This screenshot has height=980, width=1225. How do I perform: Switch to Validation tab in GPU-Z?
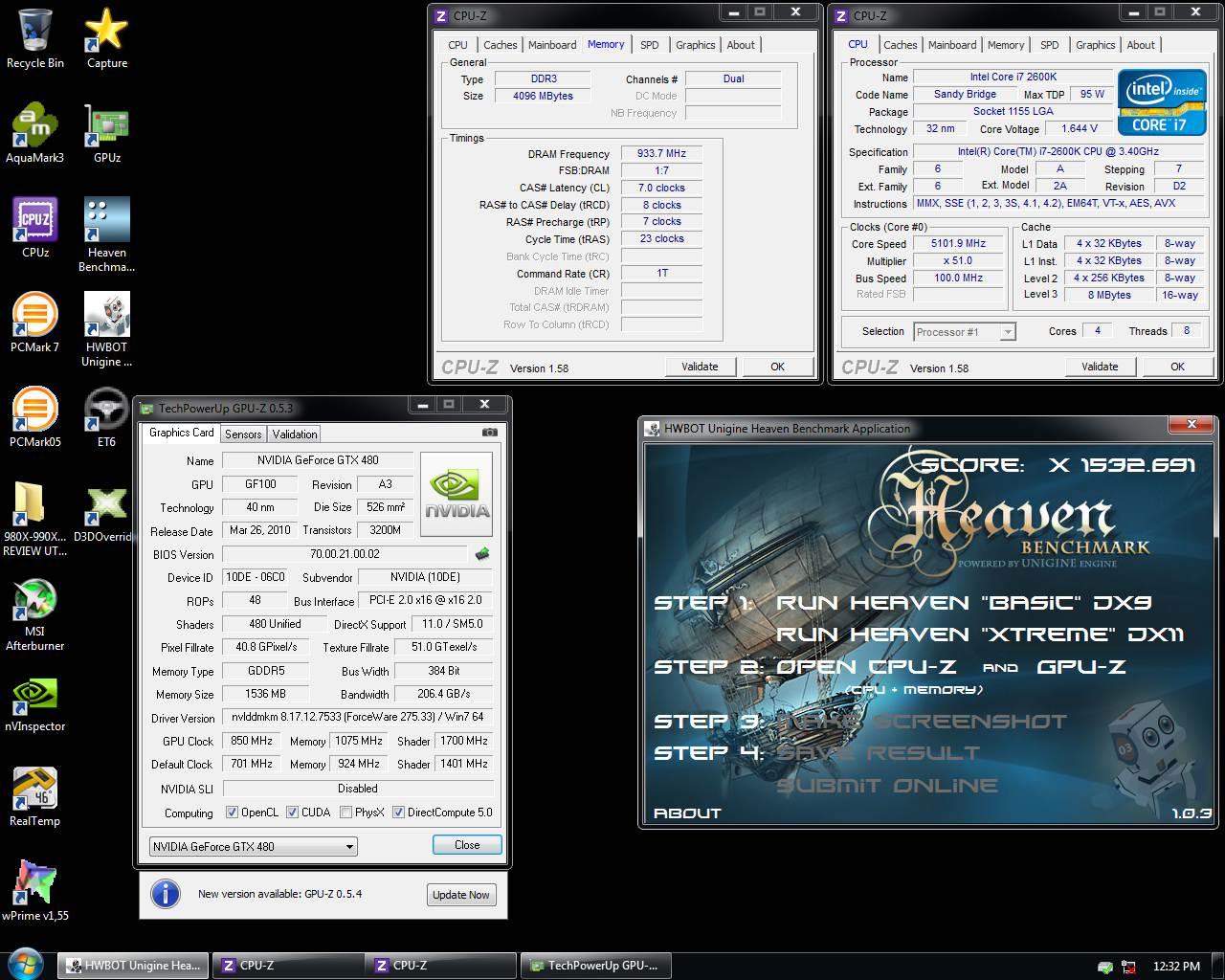click(x=295, y=434)
